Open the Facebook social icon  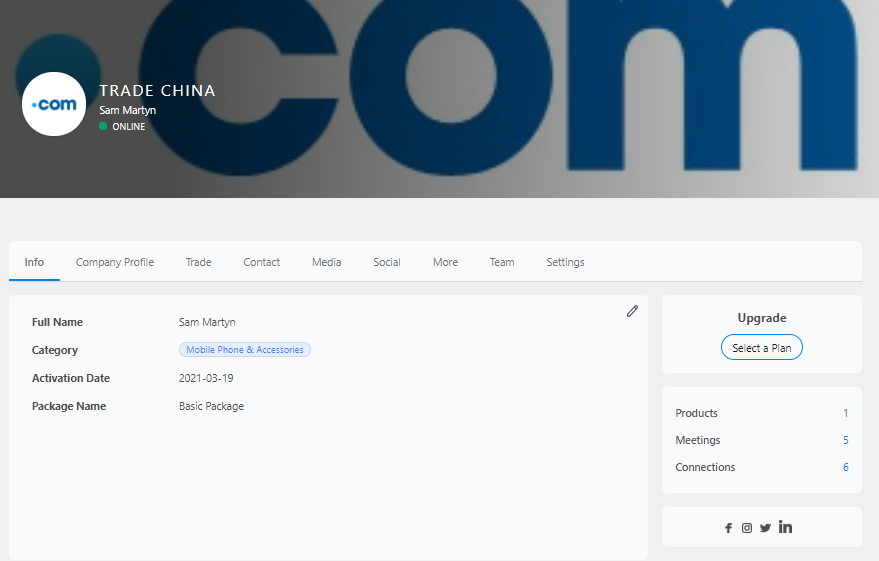tap(728, 528)
